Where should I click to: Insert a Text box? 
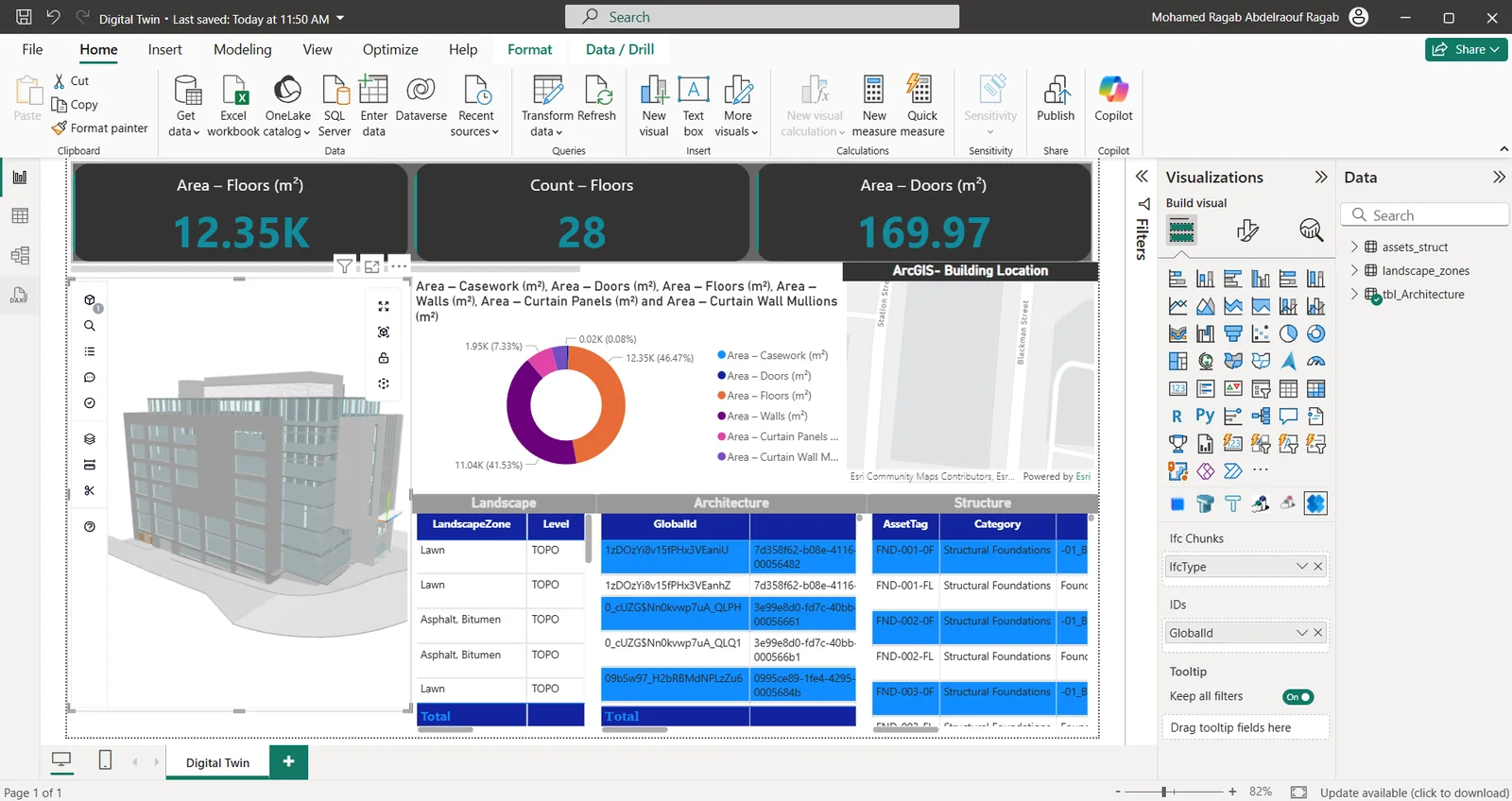tap(694, 106)
